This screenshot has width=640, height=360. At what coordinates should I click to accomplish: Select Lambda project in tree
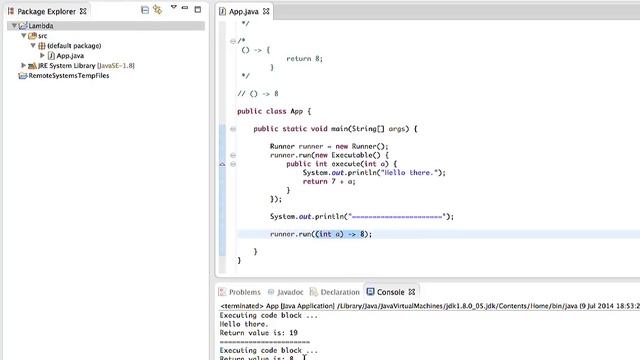[x=41, y=26]
